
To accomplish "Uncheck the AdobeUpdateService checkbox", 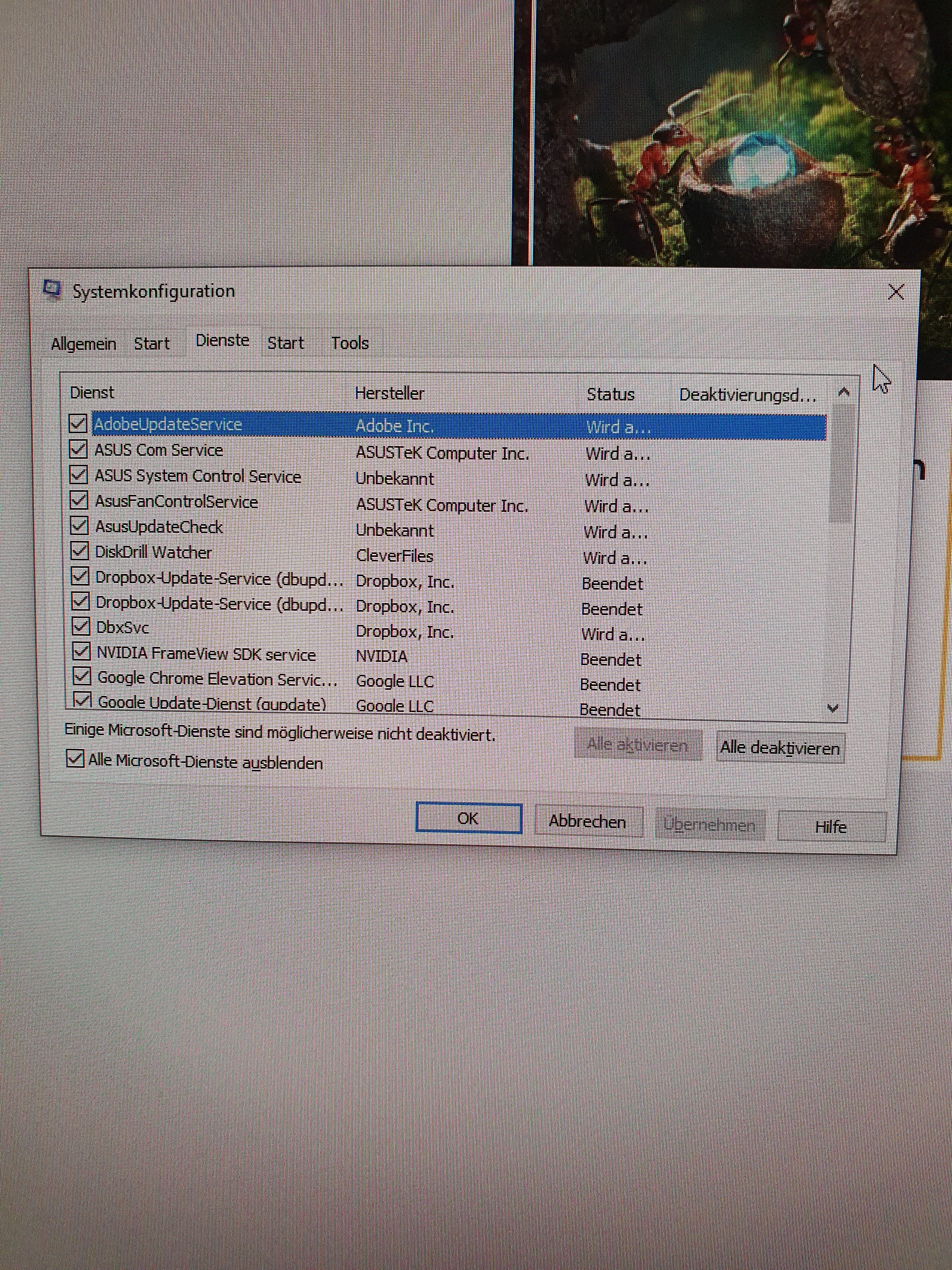I will click(x=78, y=423).
